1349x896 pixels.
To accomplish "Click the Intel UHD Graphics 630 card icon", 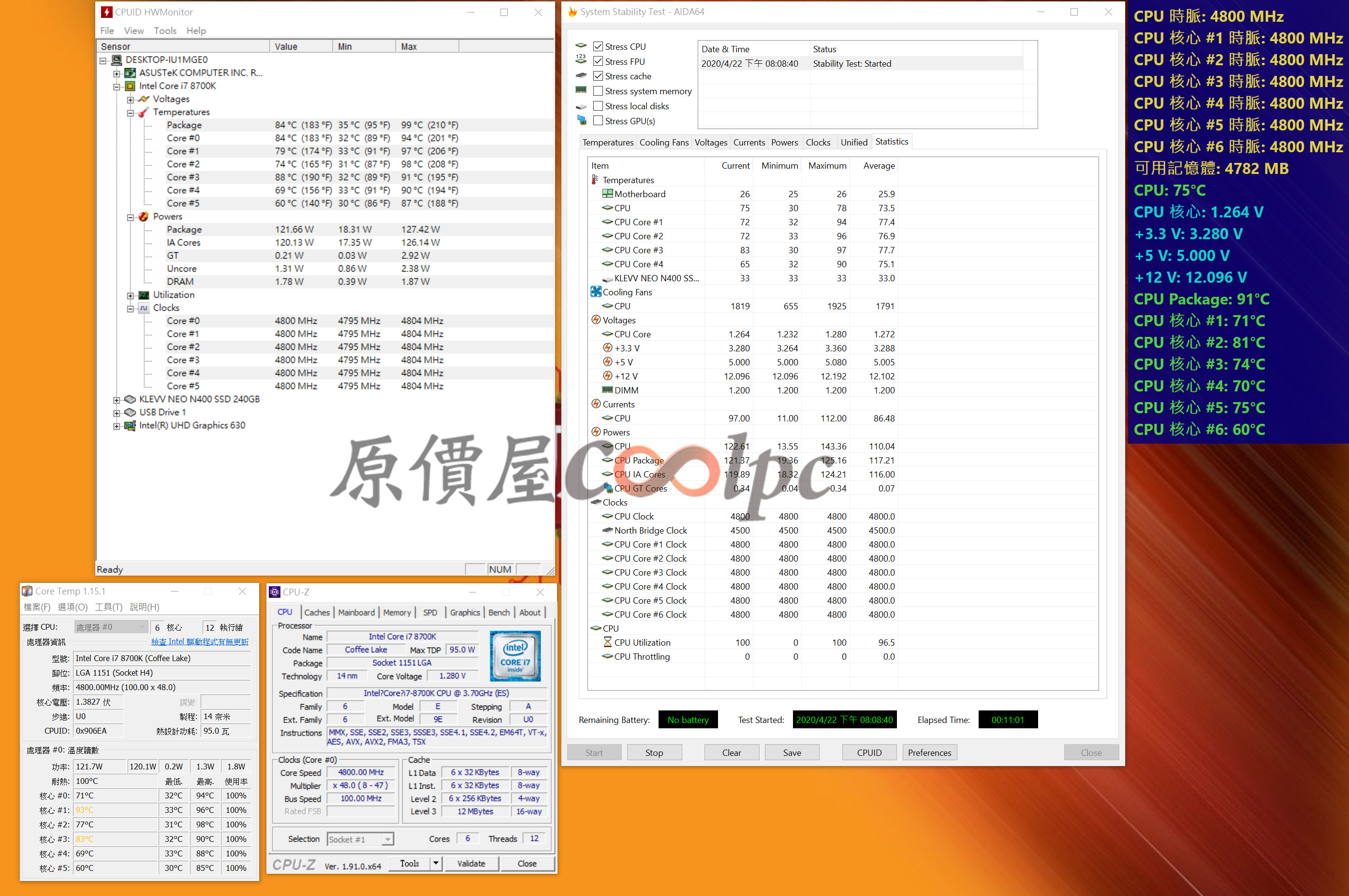I will click(x=131, y=425).
